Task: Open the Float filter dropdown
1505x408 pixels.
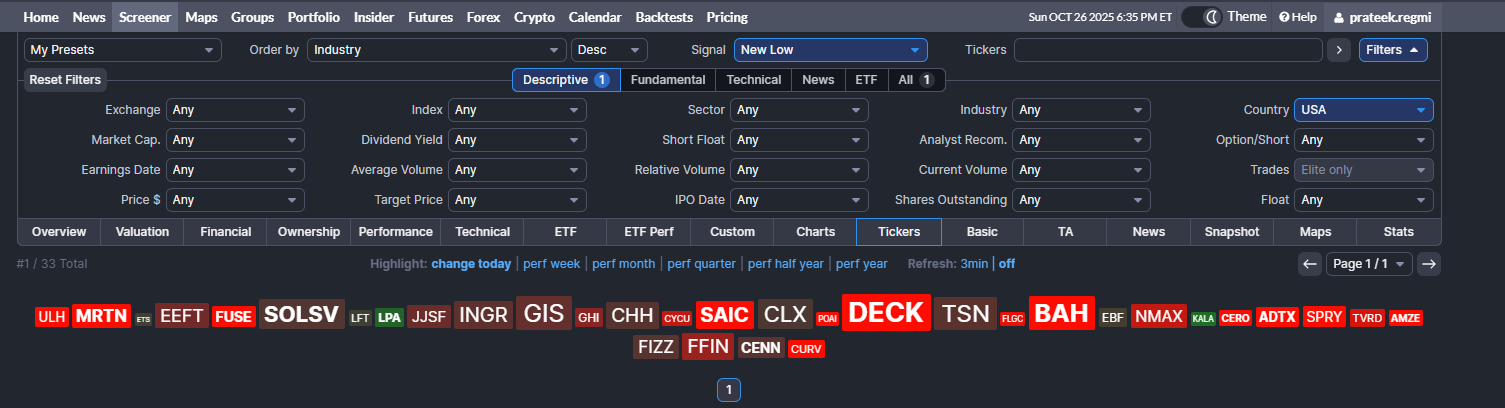Action: point(1363,200)
